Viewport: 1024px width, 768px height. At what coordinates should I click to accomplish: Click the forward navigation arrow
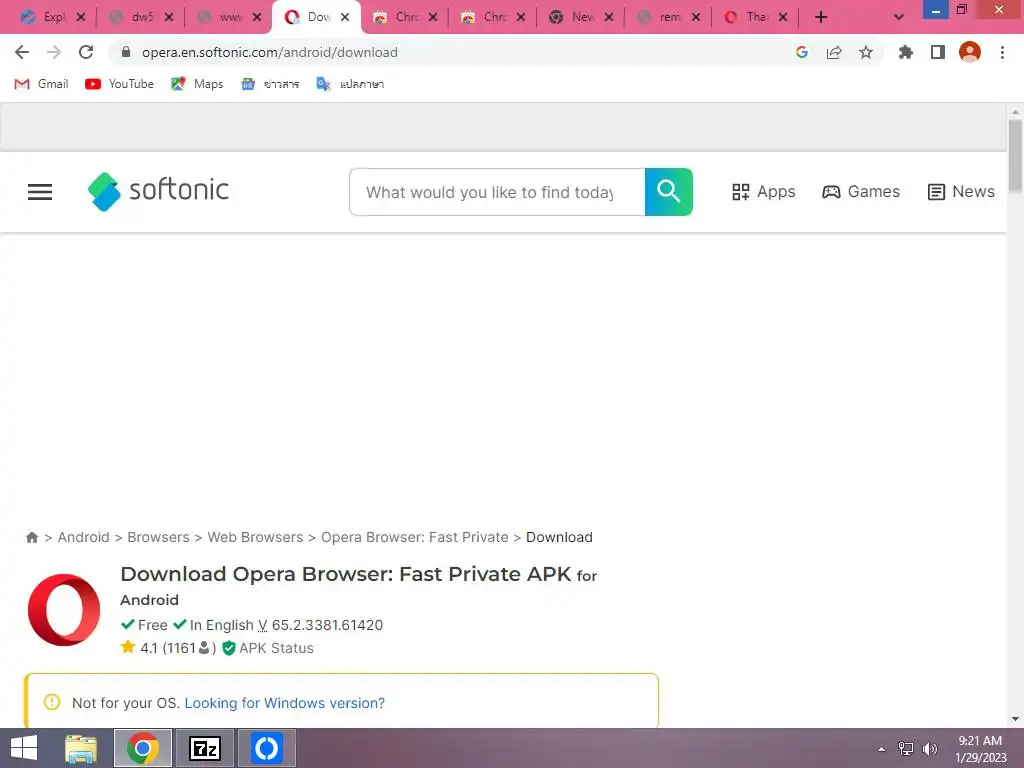pos(54,52)
